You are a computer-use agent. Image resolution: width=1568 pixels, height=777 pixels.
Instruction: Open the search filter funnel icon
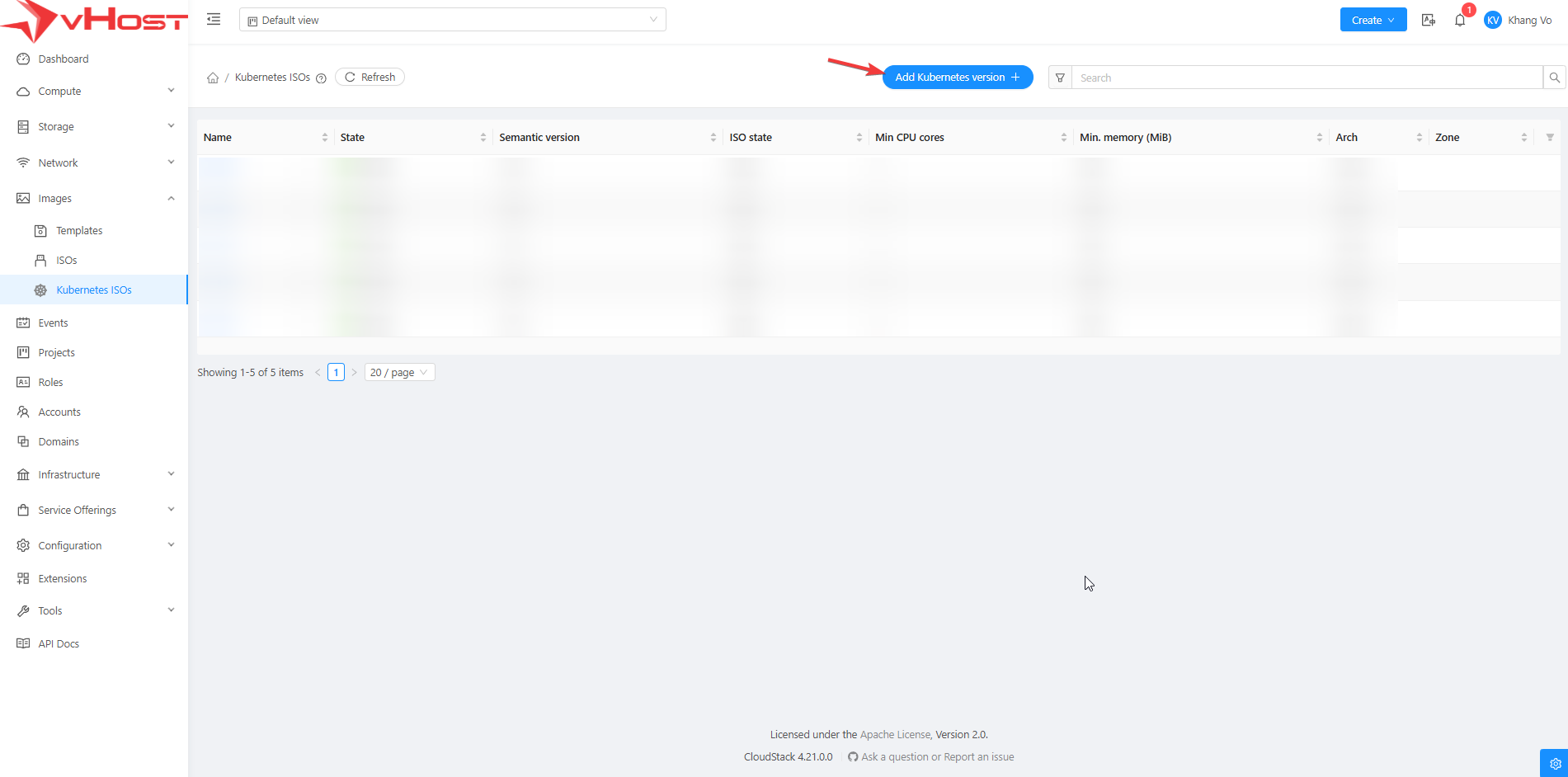click(1060, 78)
